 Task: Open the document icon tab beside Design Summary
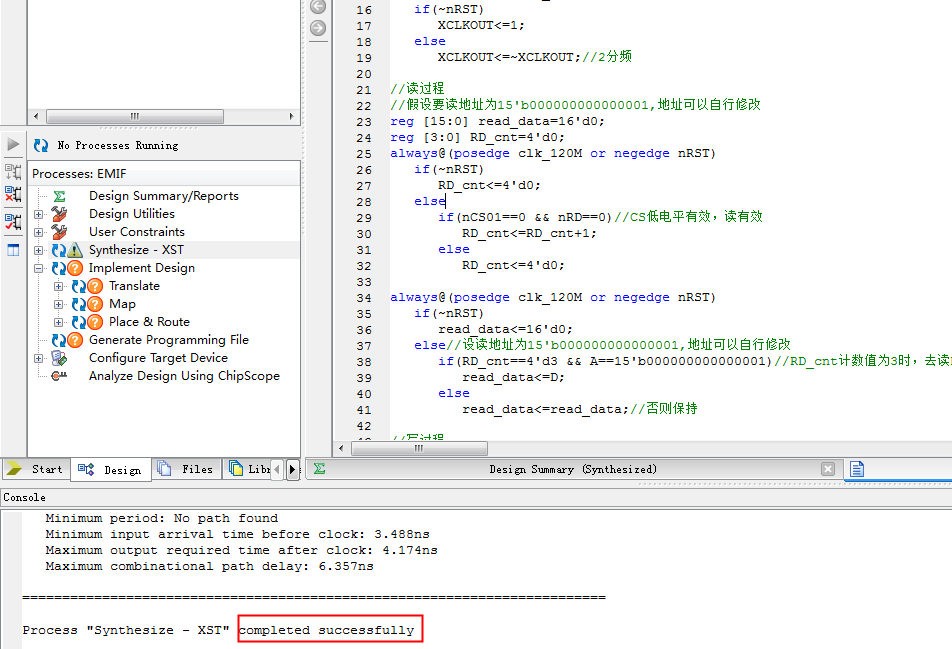tap(857, 469)
